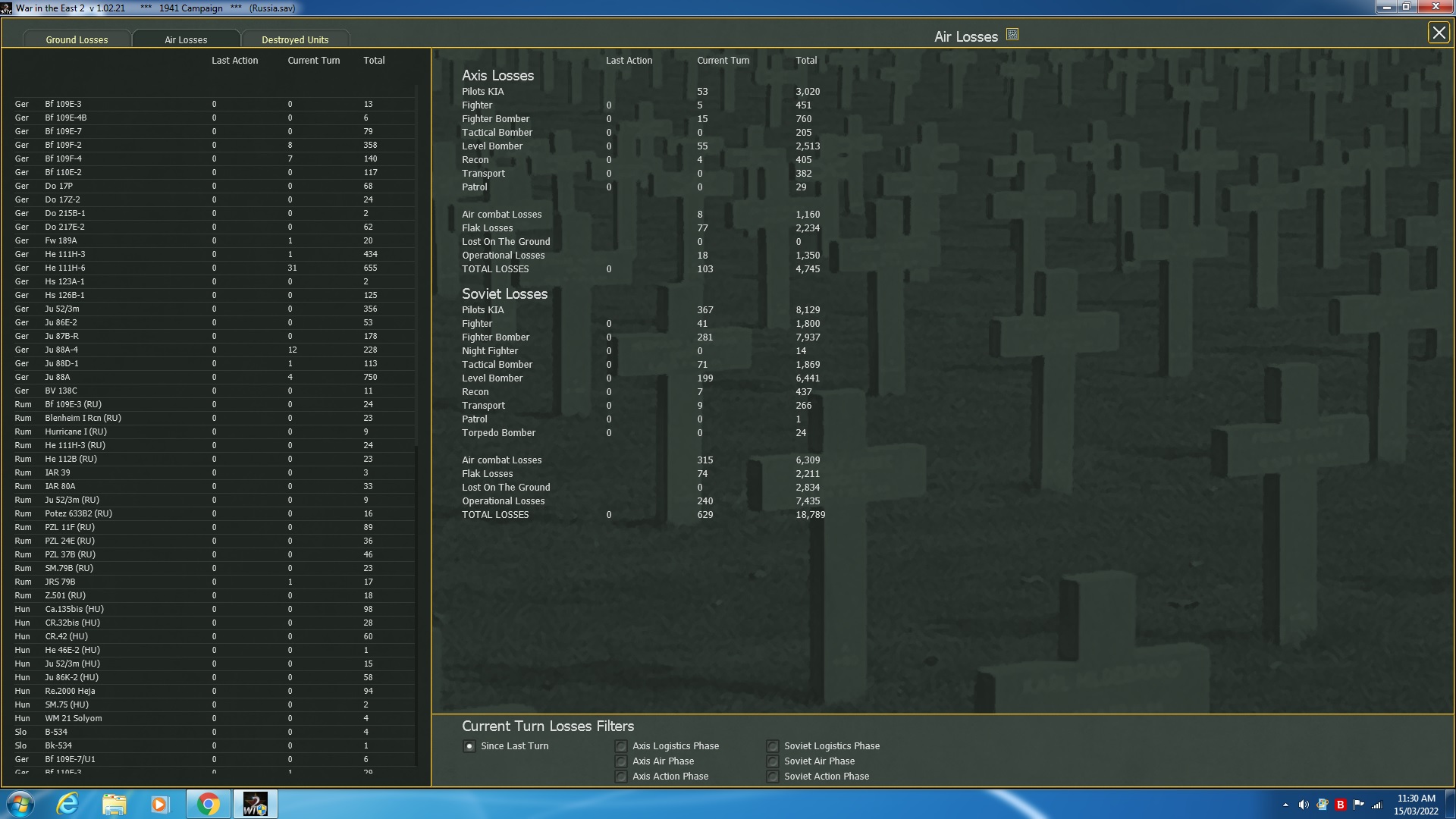Image resolution: width=1456 pixels, height=819 pixels.
Task: Select the Air Losses tab
Action: (x=186, y=39)
